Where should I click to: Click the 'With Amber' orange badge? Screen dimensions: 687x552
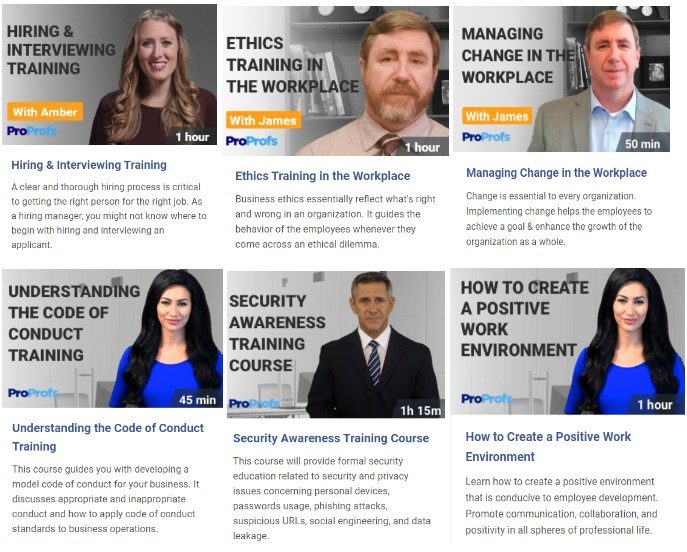[x=45, y=112]
